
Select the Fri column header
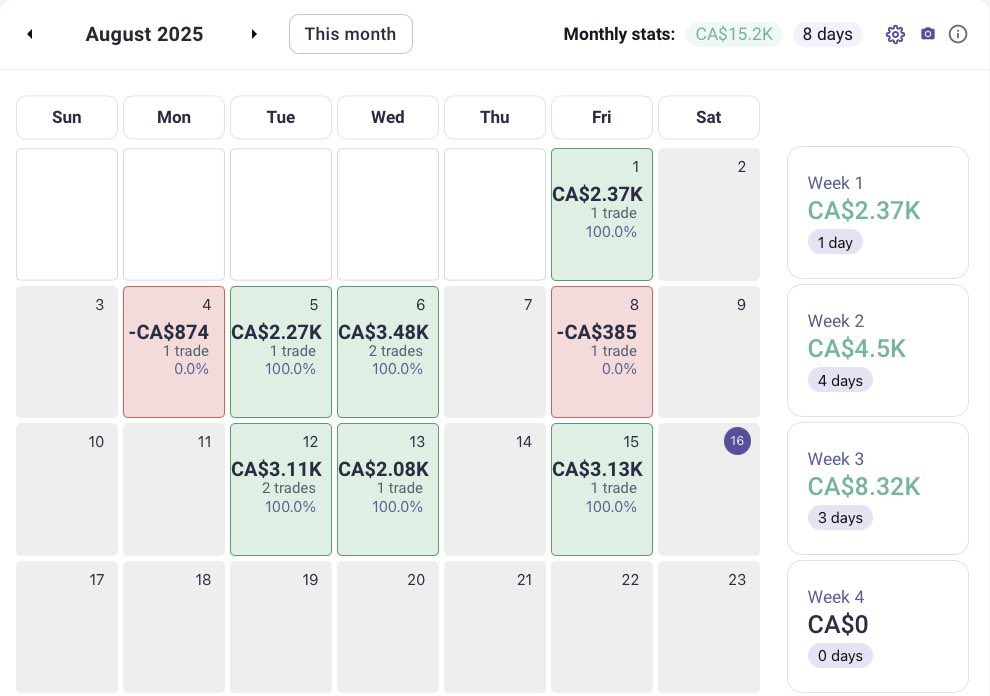(x=601, y=117)
